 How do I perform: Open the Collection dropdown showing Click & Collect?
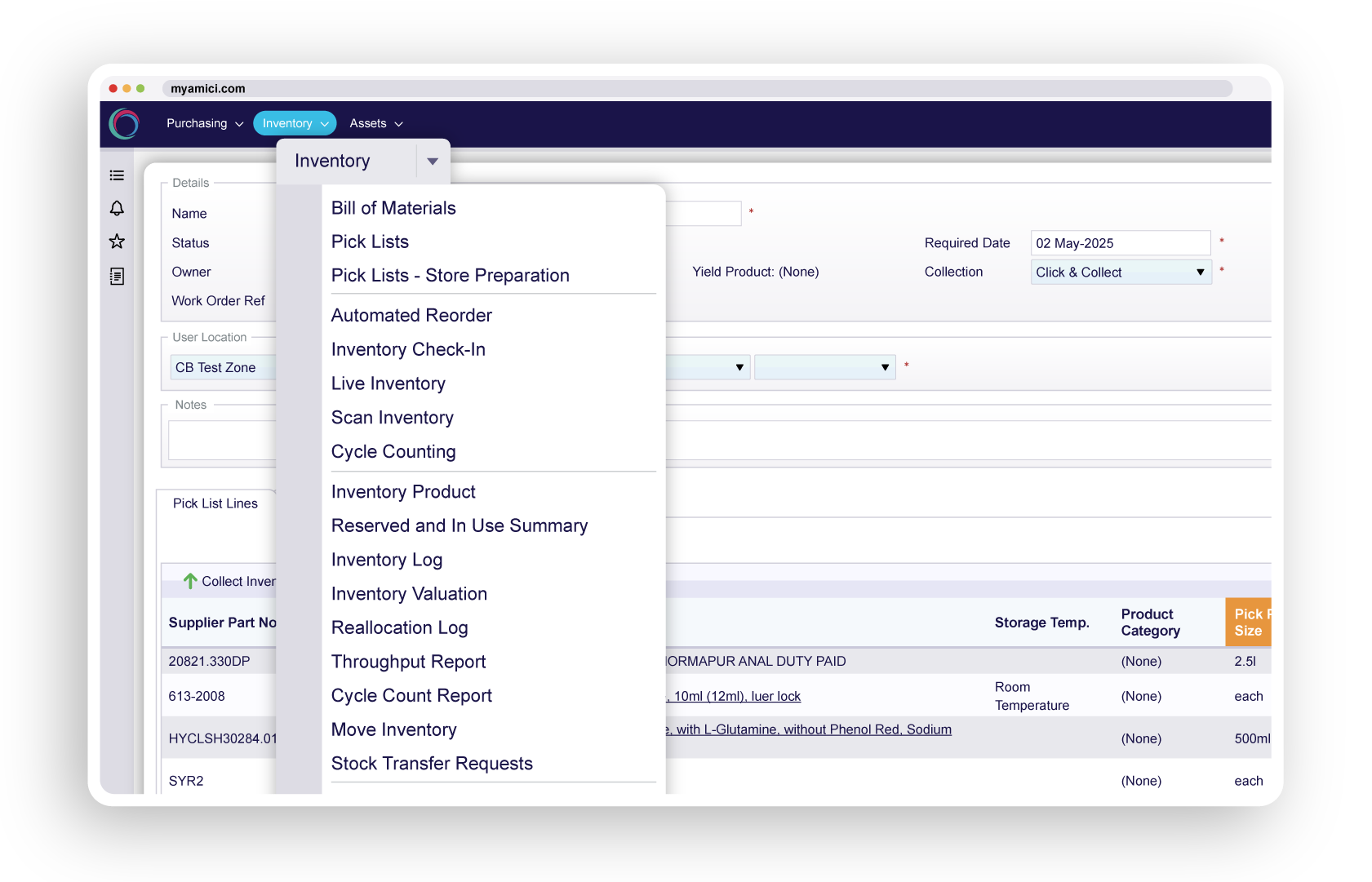coord(1121,272)
